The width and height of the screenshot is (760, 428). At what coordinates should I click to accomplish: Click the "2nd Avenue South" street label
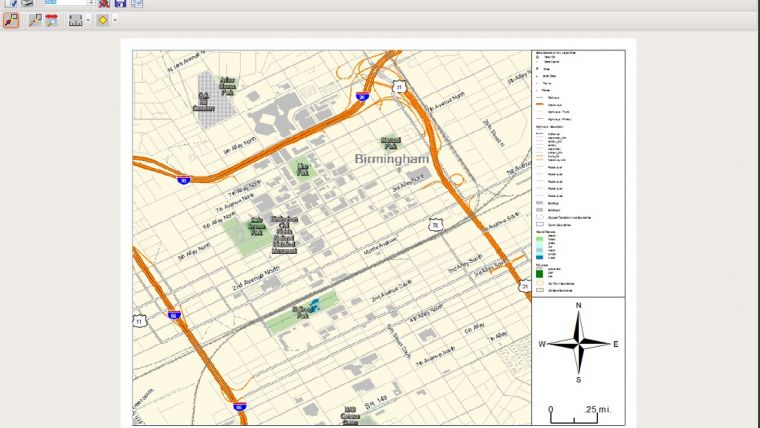392,291
